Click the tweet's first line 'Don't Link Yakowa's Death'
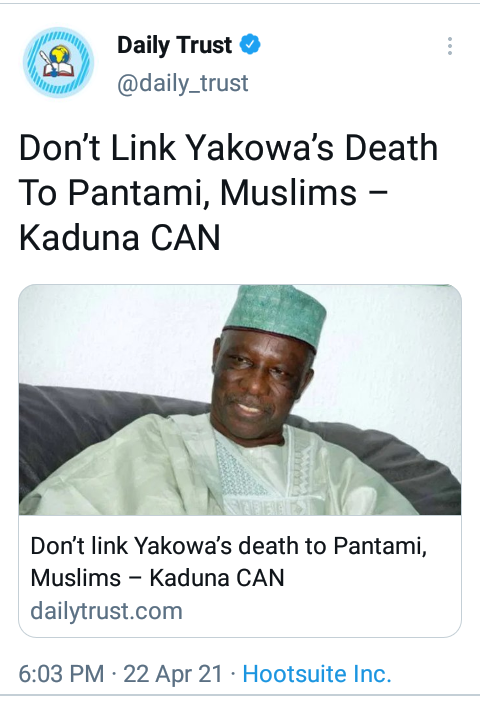The height and width of the screenshot is (715, 480). point(228,148)
